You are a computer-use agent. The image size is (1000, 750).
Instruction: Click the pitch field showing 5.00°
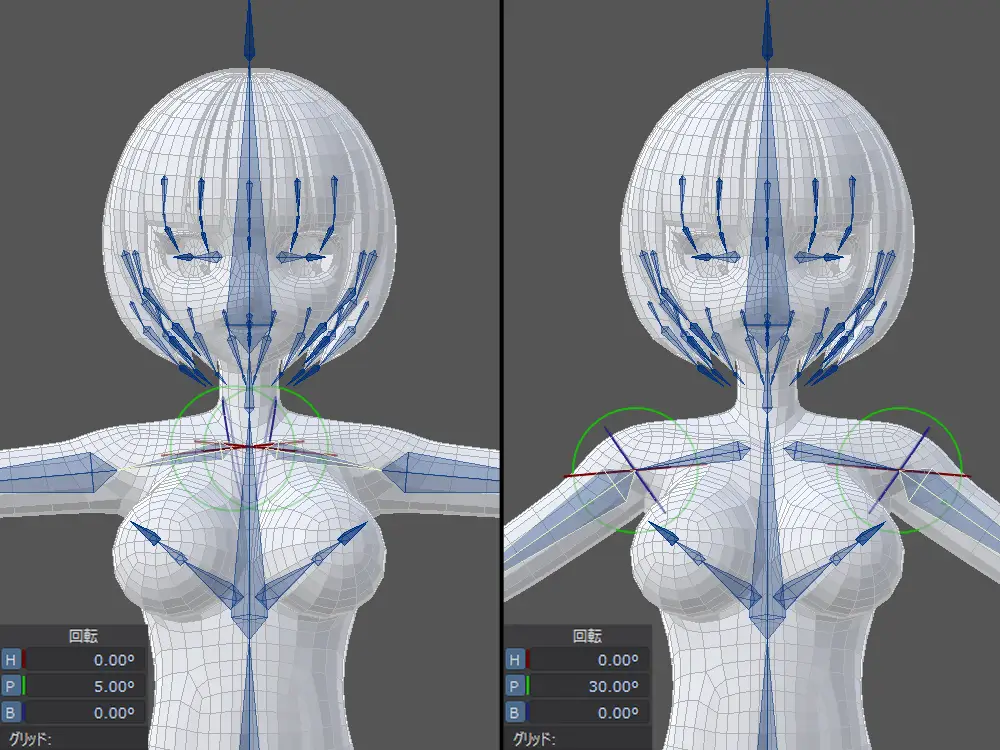point(85,687)
